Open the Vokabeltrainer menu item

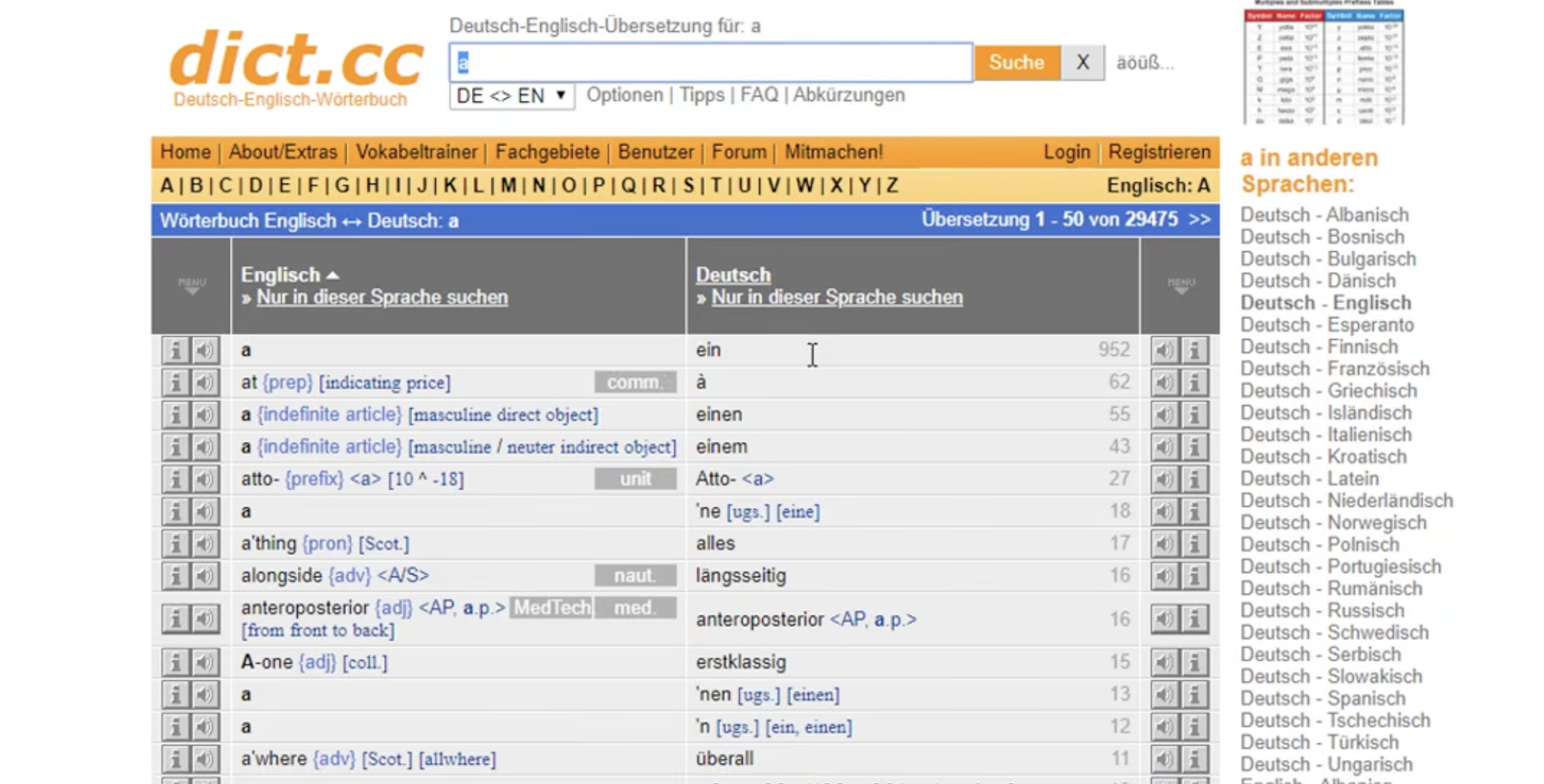tap(417, 152)
